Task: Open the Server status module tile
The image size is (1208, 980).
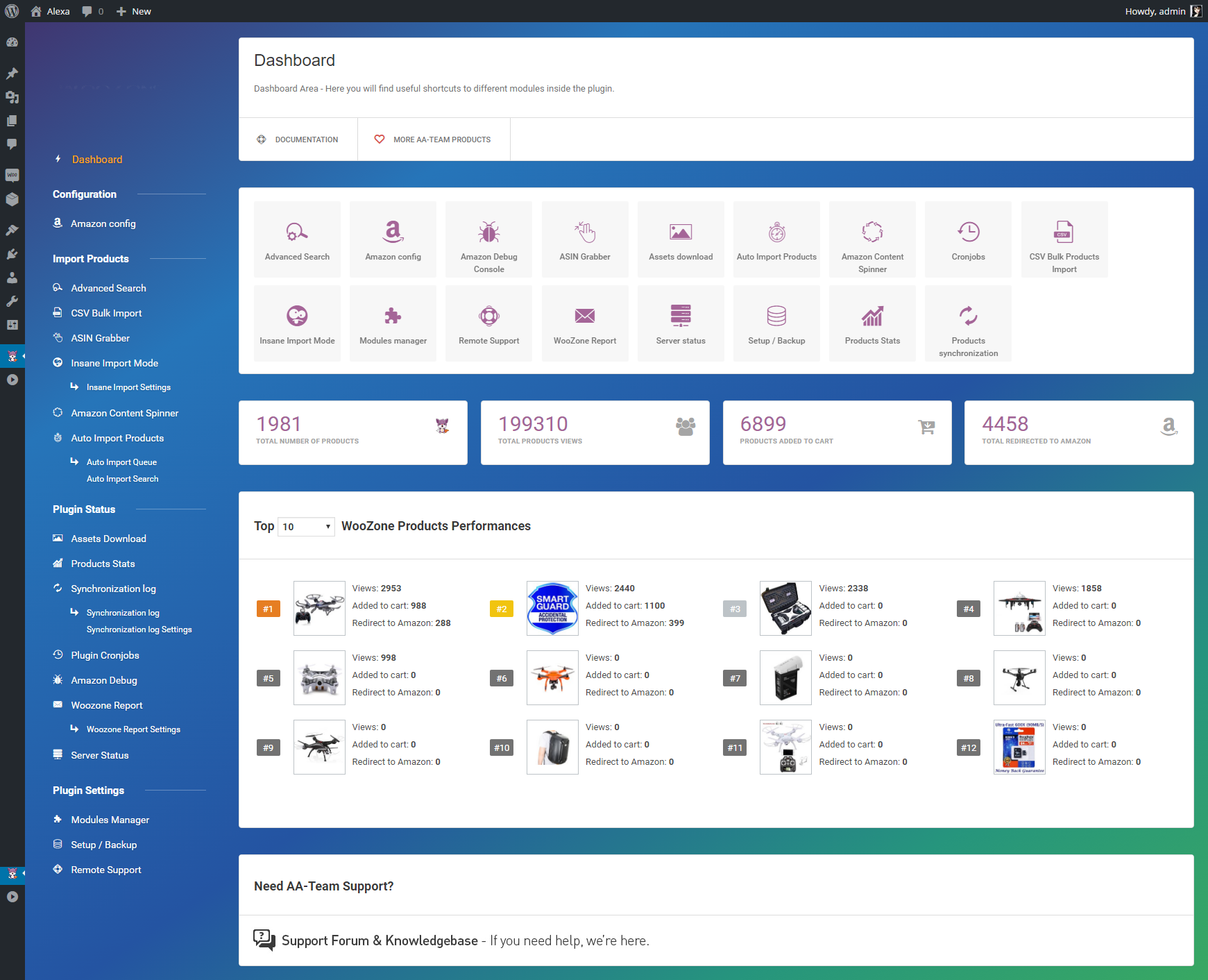Action: click(x=680, y=323)
